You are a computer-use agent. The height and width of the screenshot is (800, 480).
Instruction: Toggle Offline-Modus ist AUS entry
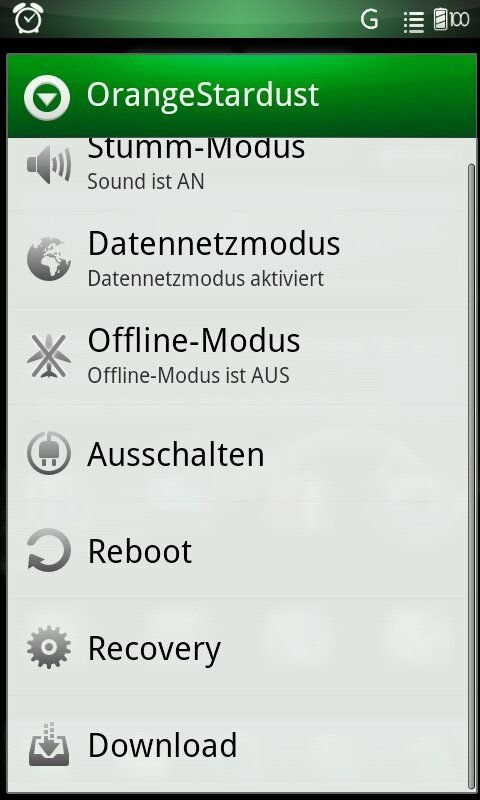(238, 356)
